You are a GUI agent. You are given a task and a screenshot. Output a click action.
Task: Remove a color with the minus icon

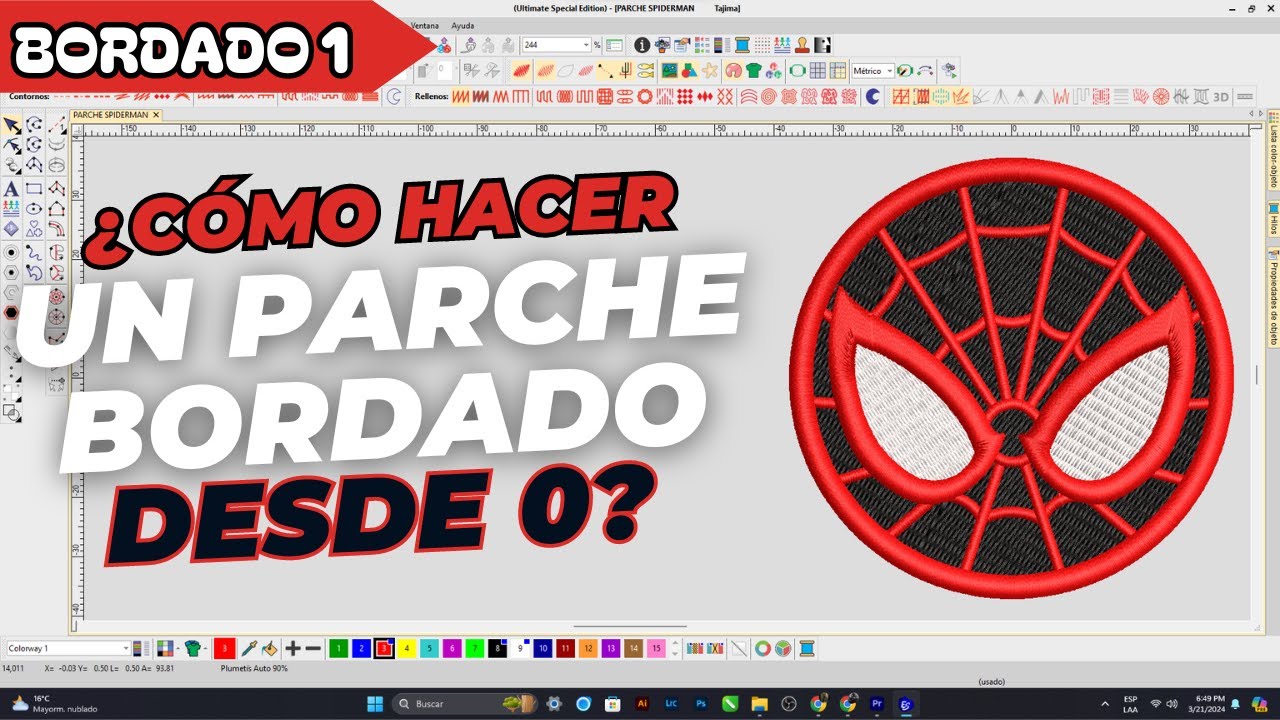pos(313,649)
